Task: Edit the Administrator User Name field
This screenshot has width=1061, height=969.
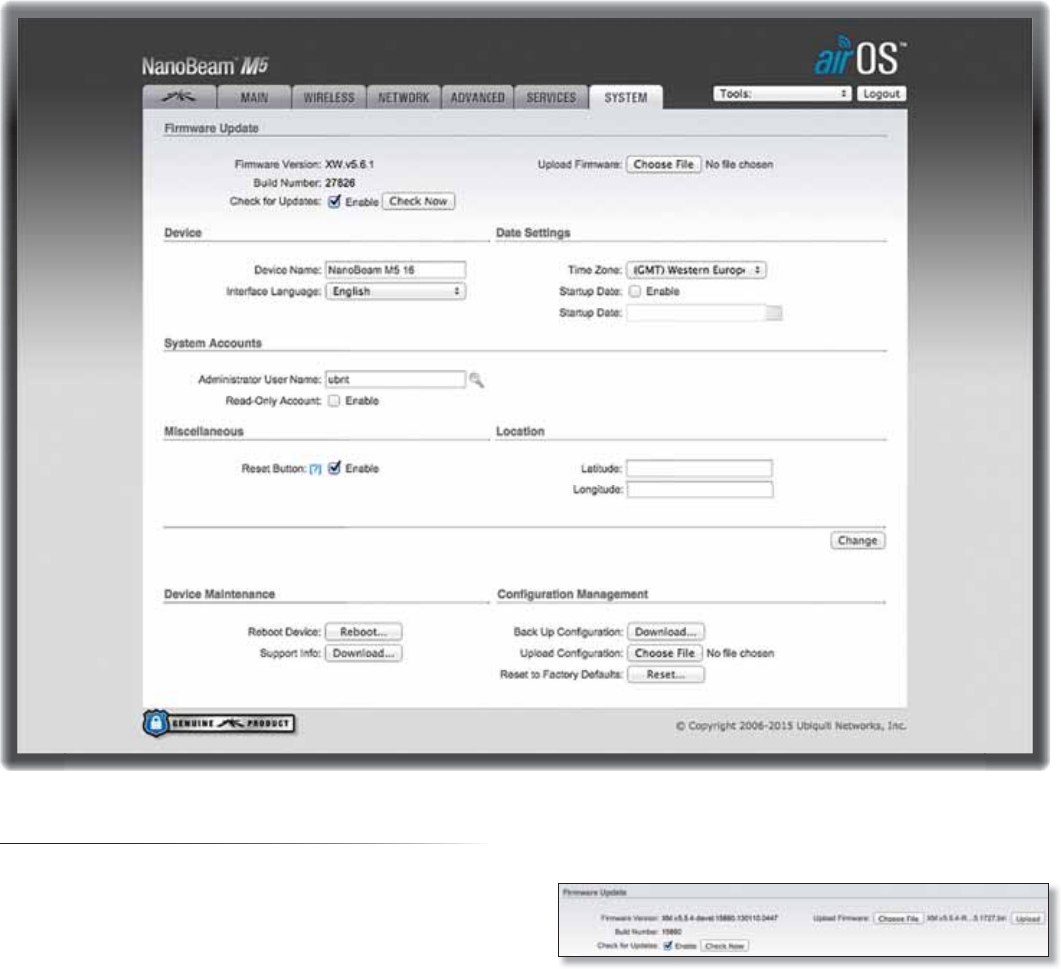Action: 395,379
